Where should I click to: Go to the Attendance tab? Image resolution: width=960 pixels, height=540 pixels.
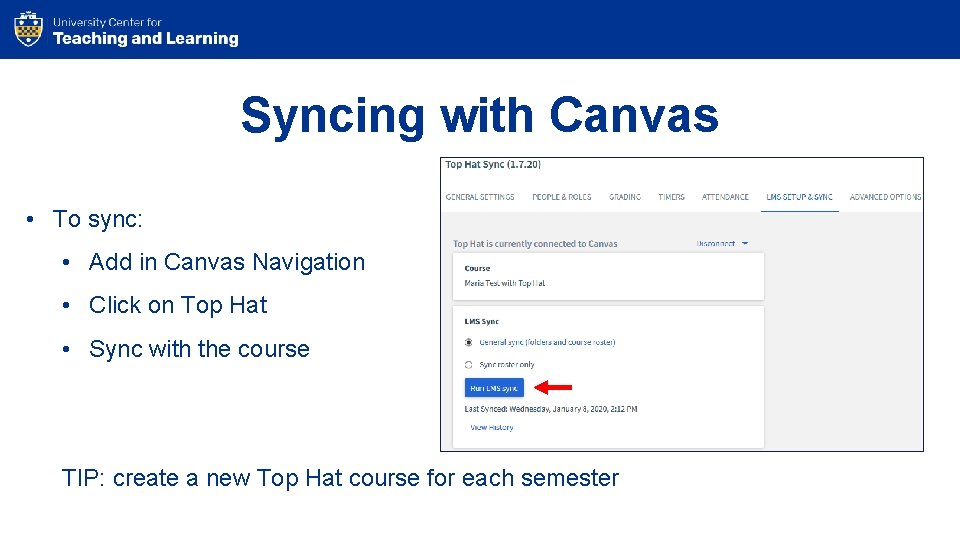(x=725, y=197)
